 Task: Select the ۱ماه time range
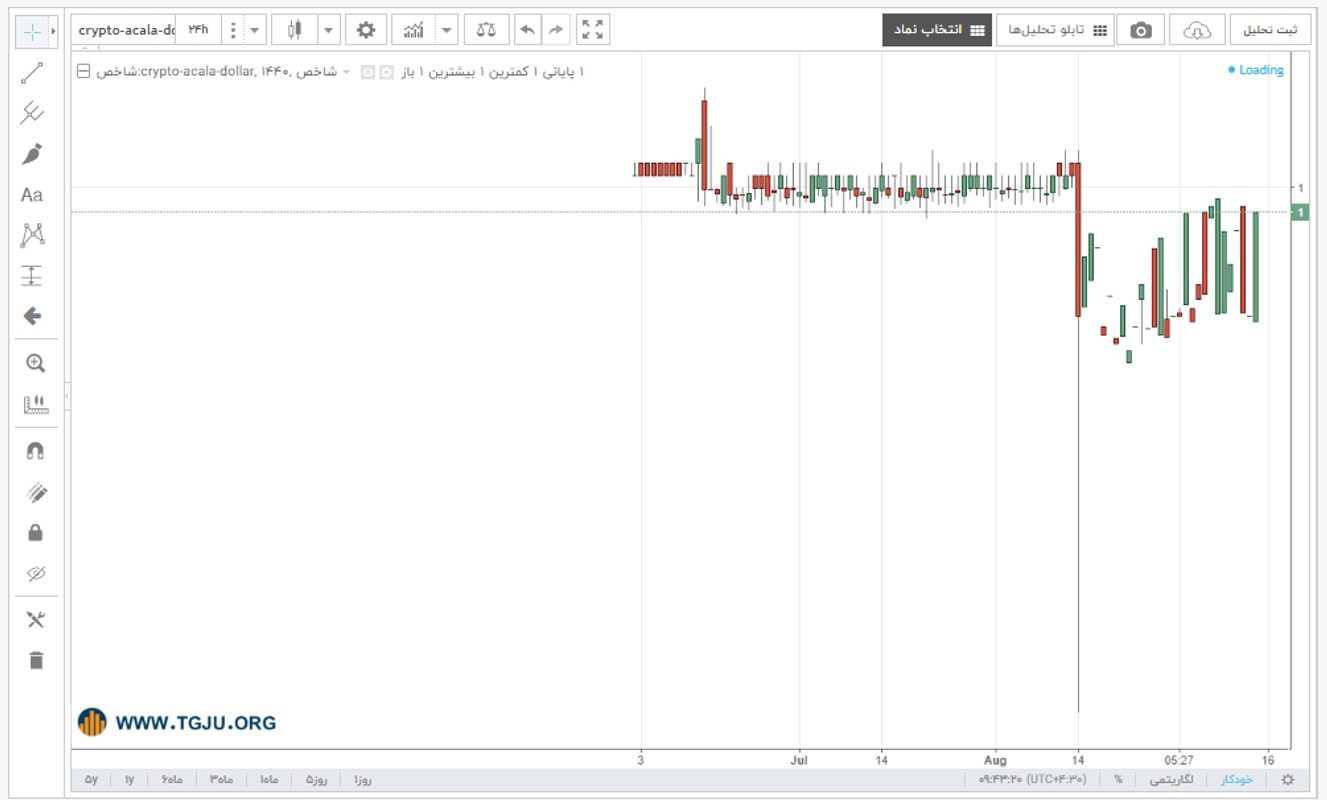[x=269, y=780]
